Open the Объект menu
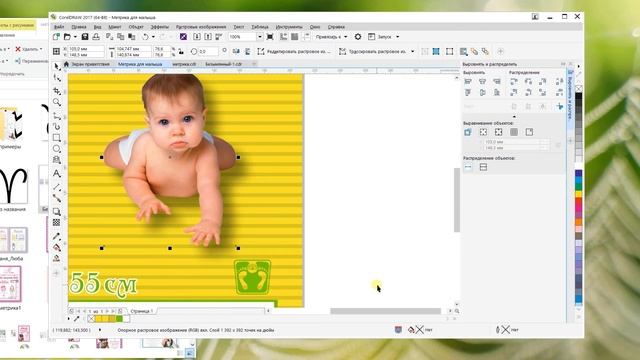 (x=136, y=27)
